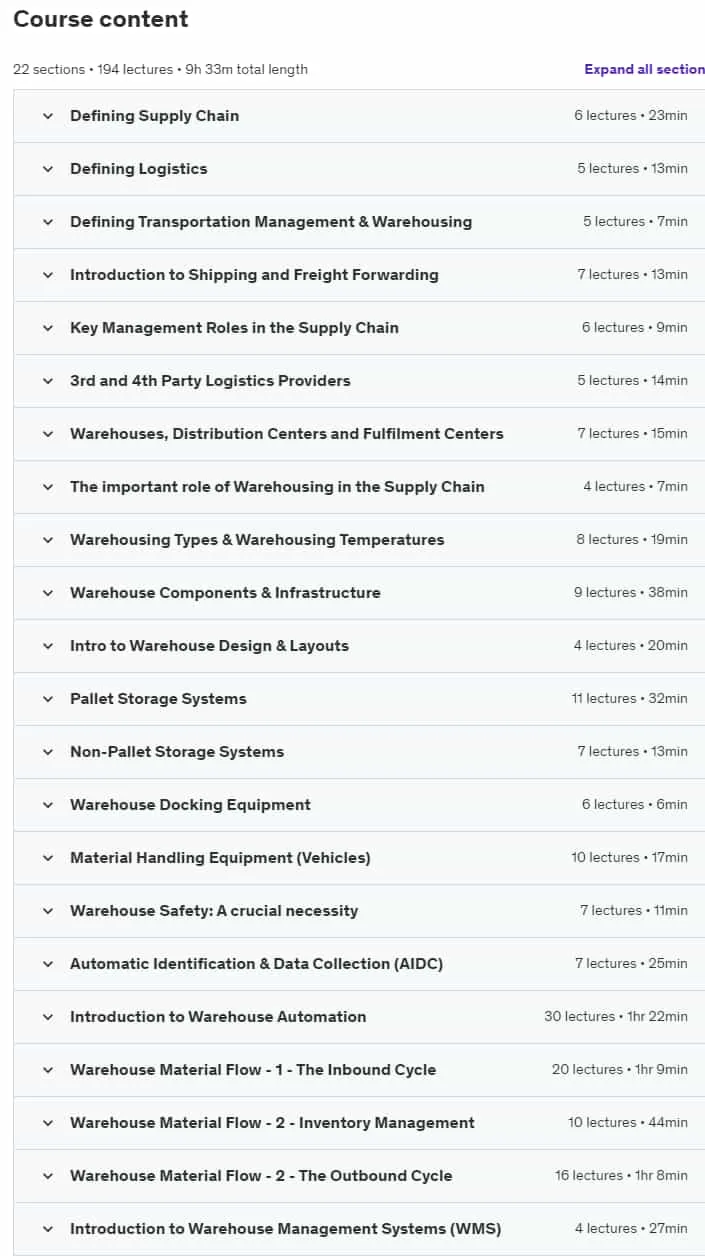
Task: Click chevron beside 3rd and 4th Party Logistics
Action: [x=47, y=381]
